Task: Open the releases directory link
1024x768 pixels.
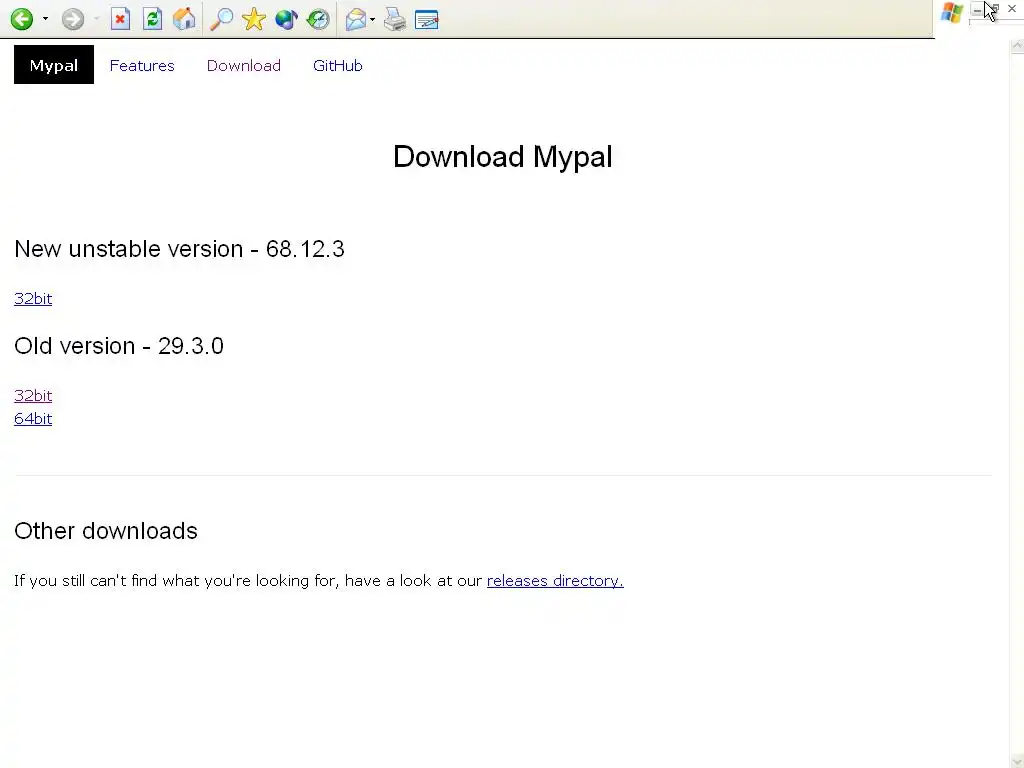Action: click(x=555, y=581)
